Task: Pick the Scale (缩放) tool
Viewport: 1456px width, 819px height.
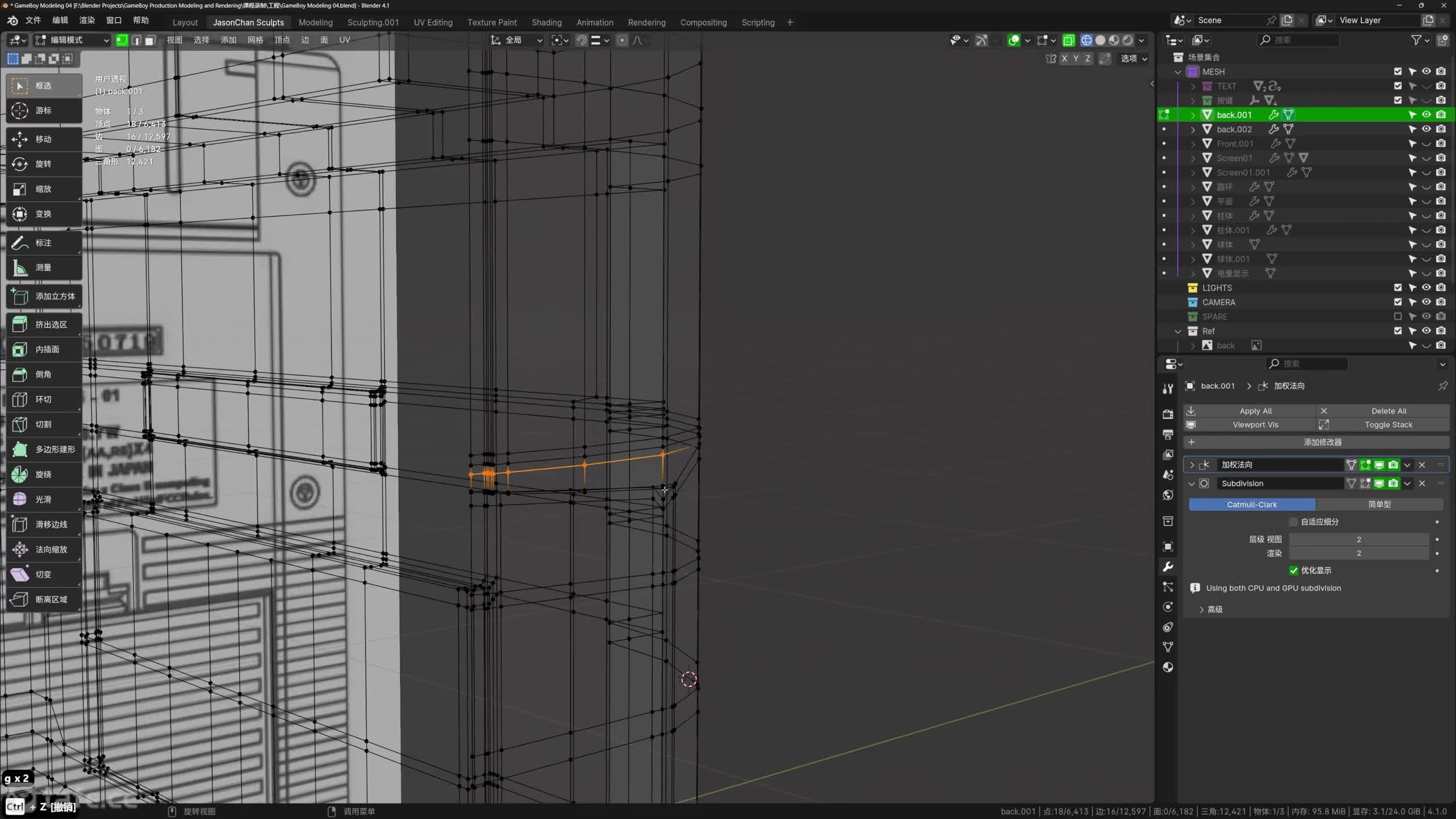Action: pos(44,189)
